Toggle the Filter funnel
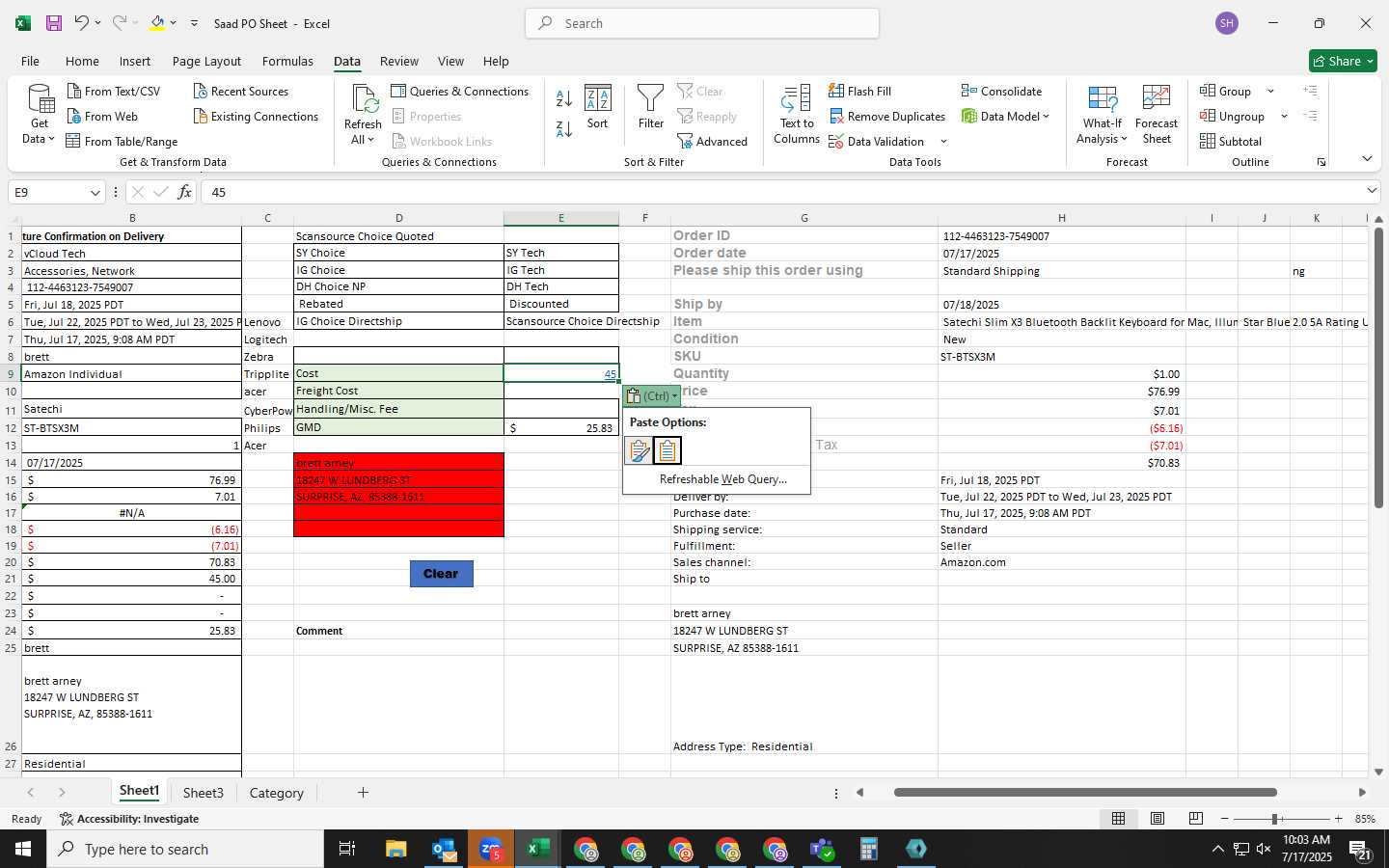 [651, 107]
